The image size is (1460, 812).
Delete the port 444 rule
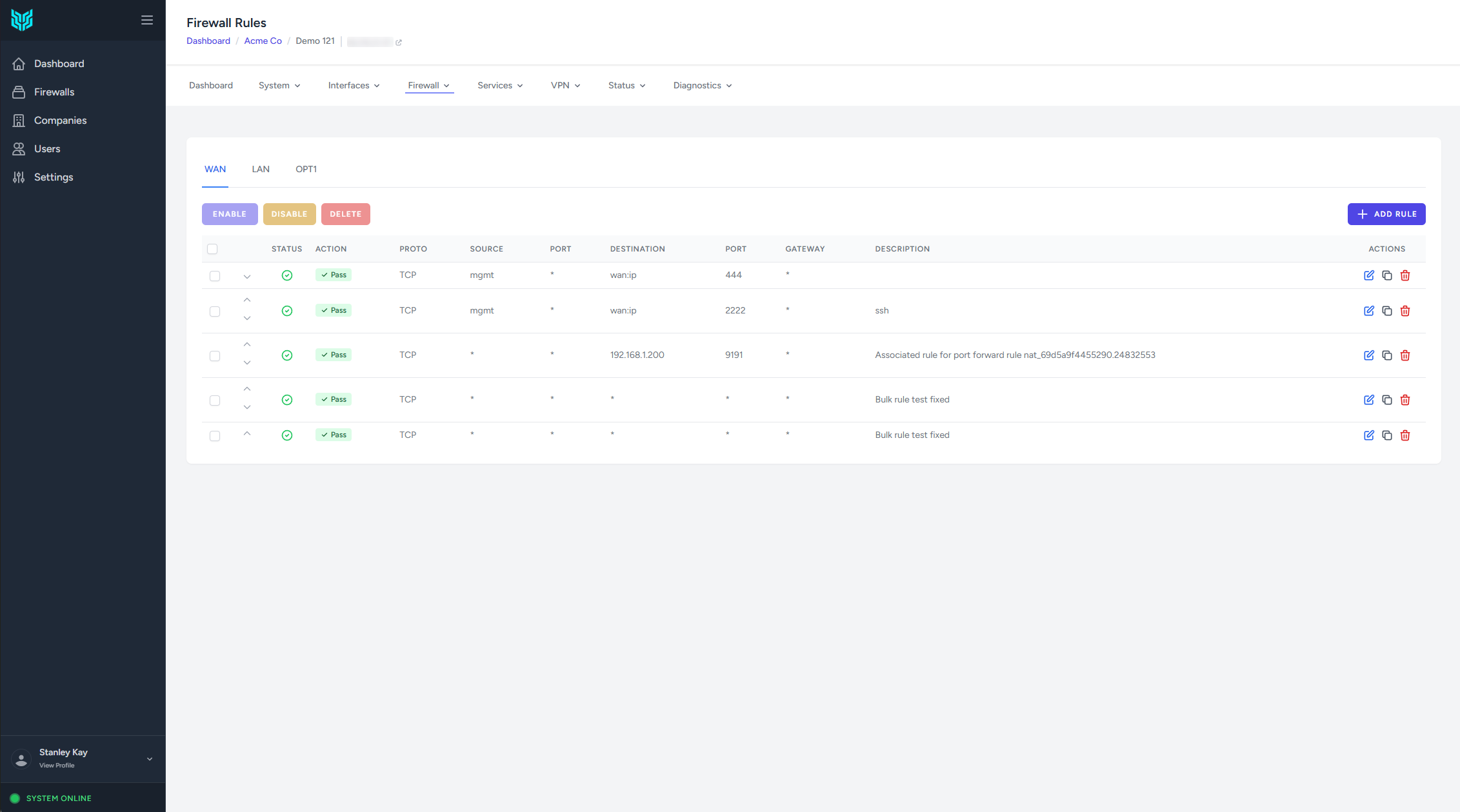[x=1405, y=275]
